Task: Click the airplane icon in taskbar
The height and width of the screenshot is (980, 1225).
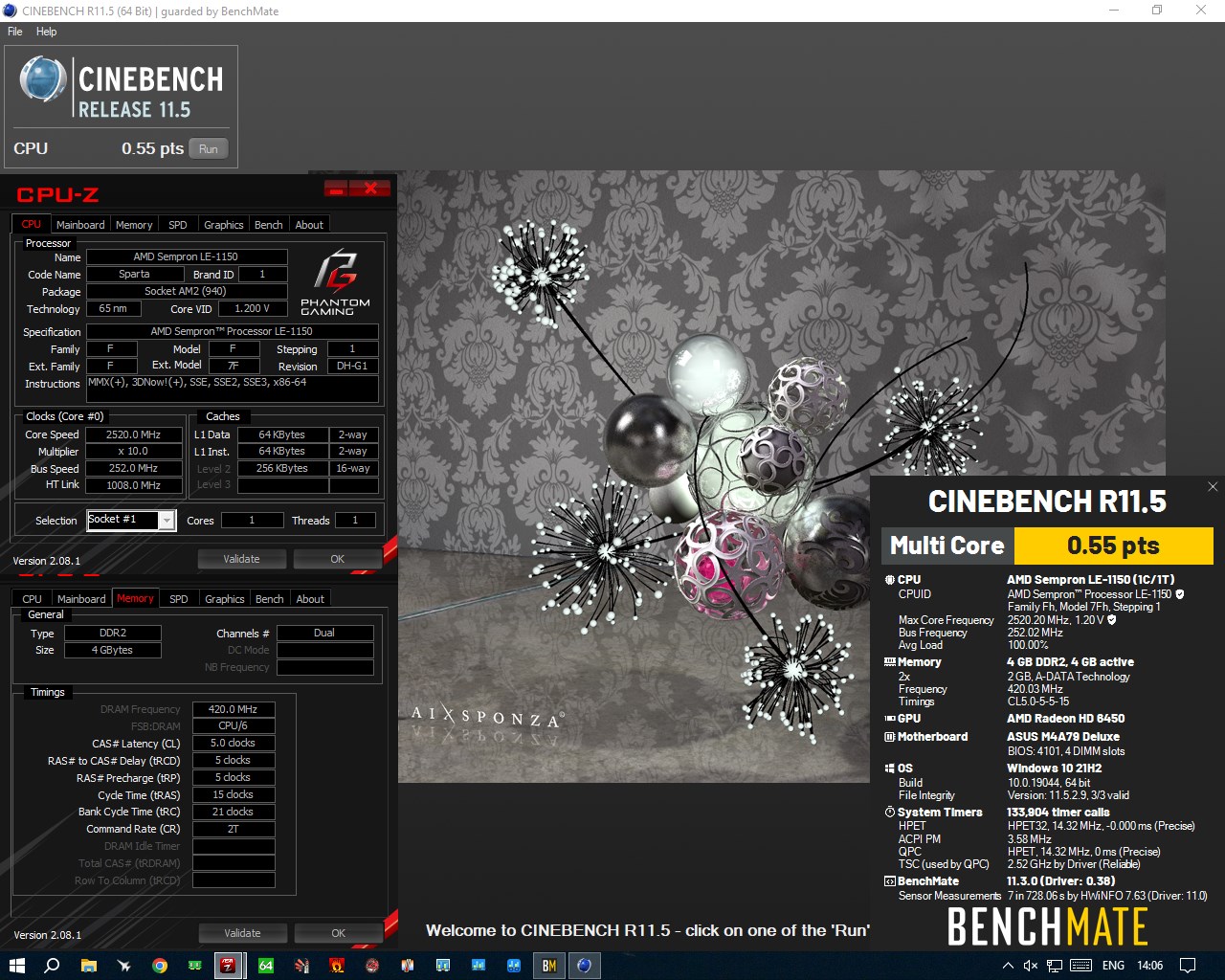Action: click(x=123, y=966)
